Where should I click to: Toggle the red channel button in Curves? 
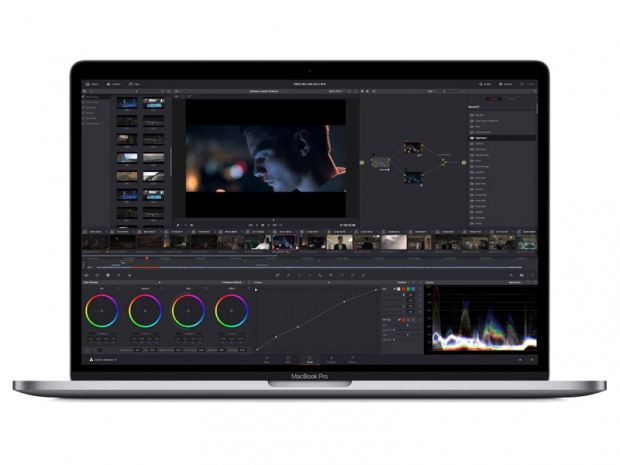403,290
